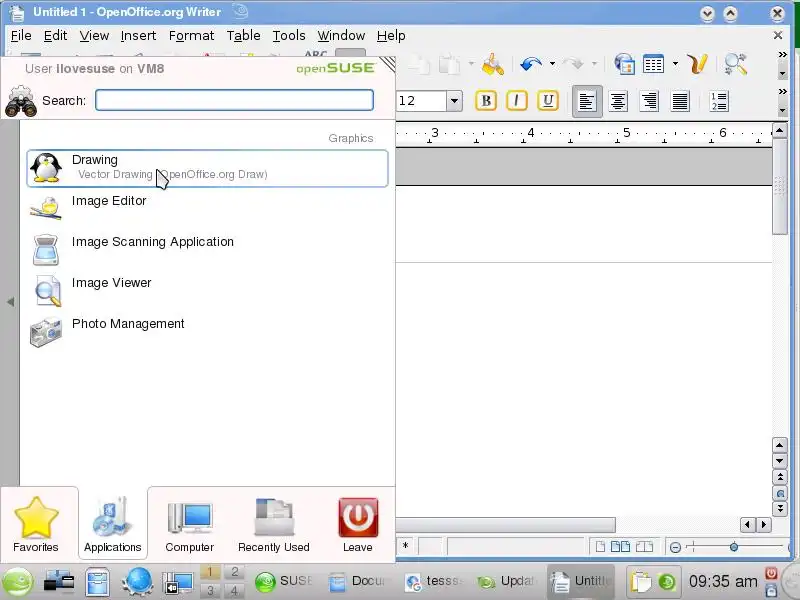Switch to virtual desktop 2 in pager
Screen dimensions: 800x600
(x=234, y=572)
